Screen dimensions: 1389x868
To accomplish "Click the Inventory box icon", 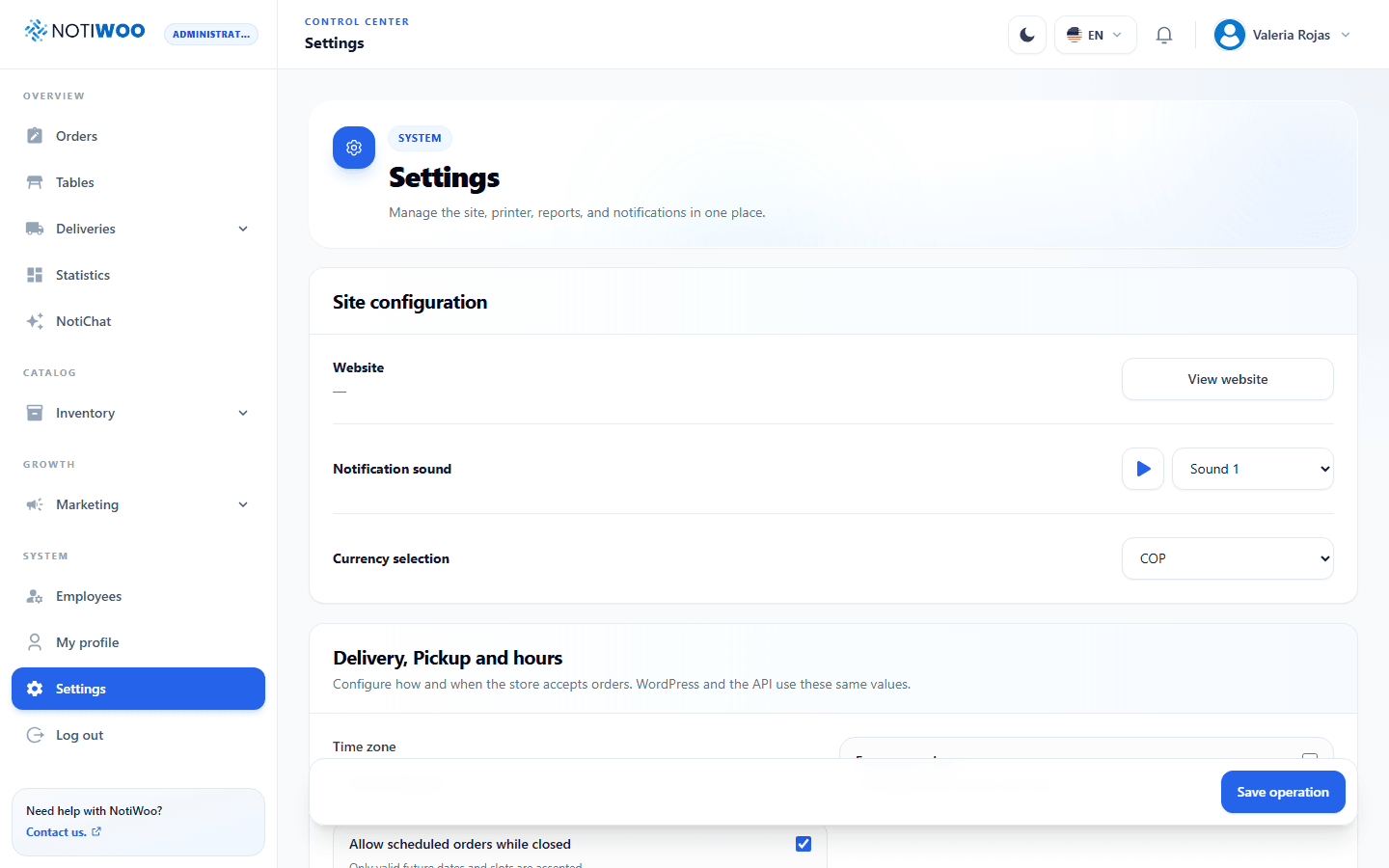I will 35,413.
